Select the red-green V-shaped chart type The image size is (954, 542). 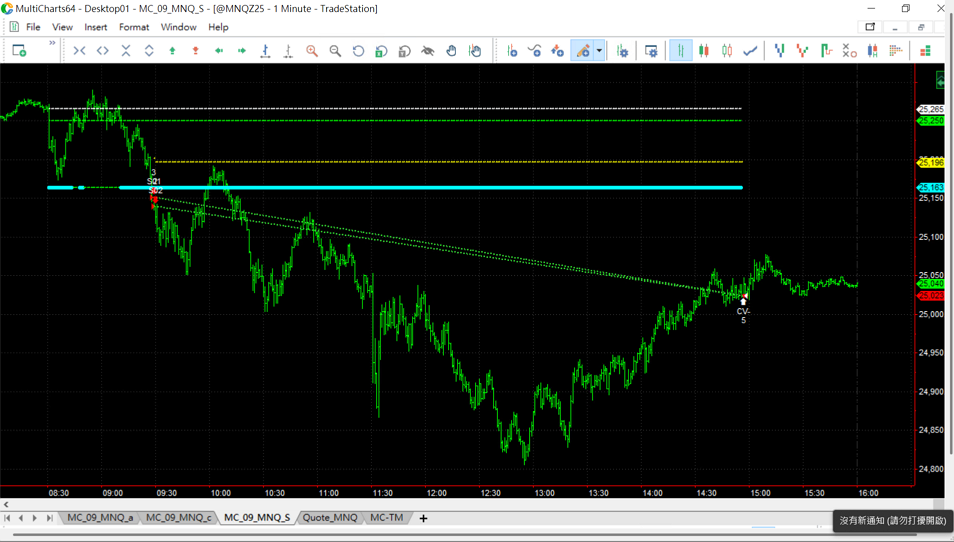pos(803,51)
